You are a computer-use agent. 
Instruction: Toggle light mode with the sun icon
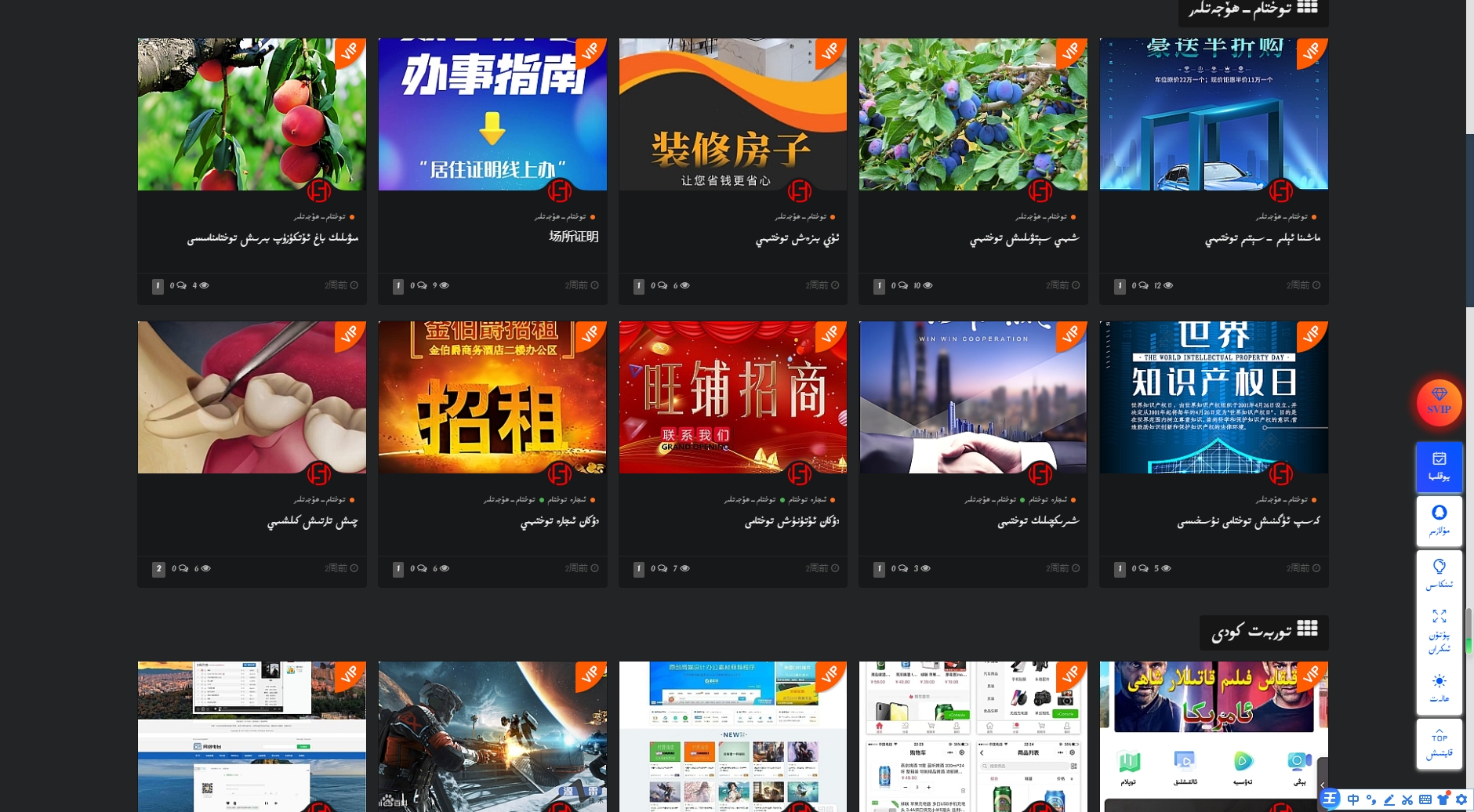coord(1439,687)
